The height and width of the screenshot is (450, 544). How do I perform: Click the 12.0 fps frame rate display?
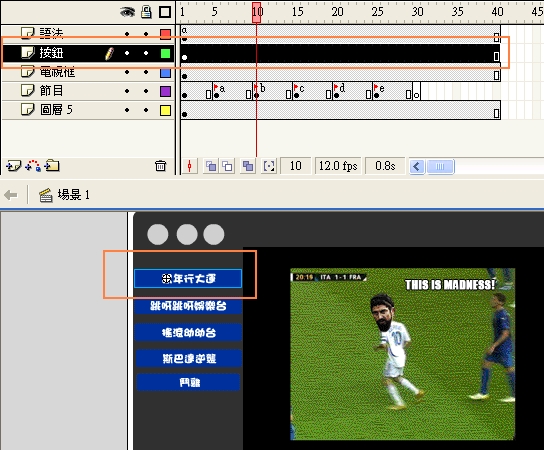pos(338,166)
